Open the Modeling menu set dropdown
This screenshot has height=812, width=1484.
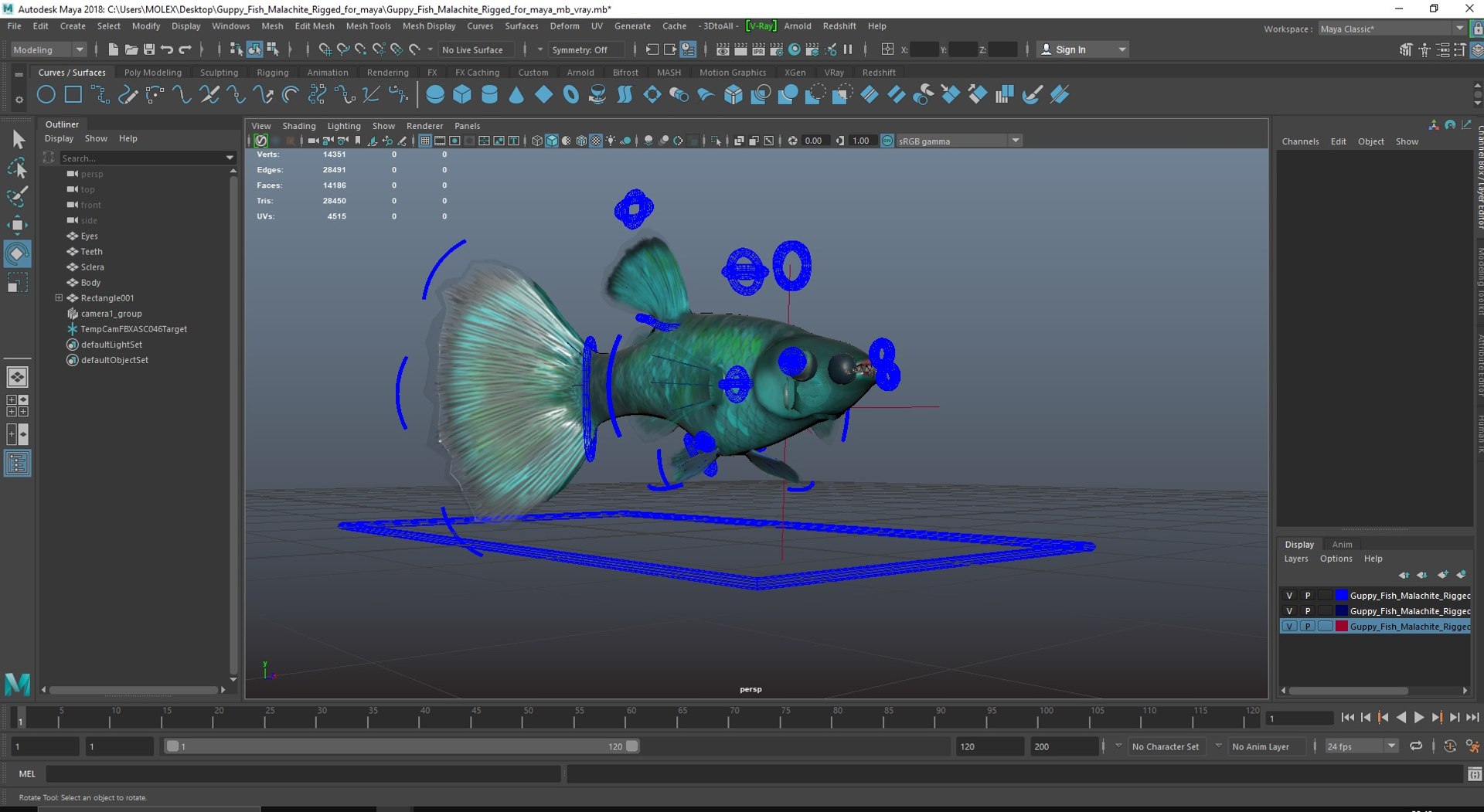[48, 49]
